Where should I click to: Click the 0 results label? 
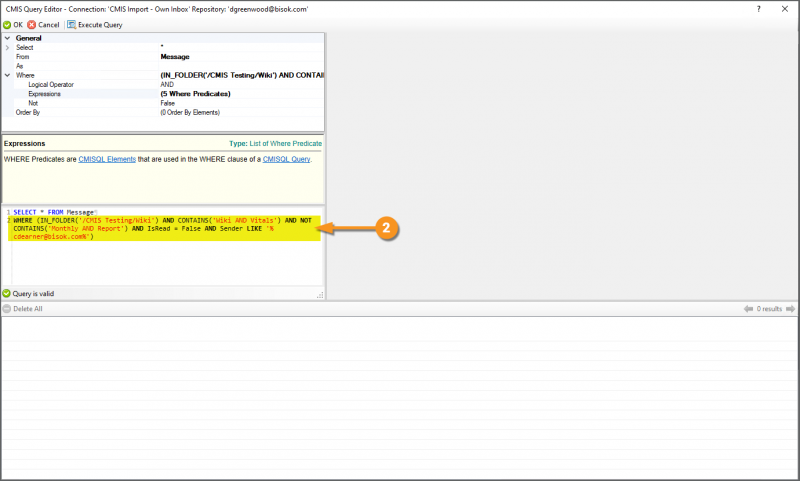769,309
